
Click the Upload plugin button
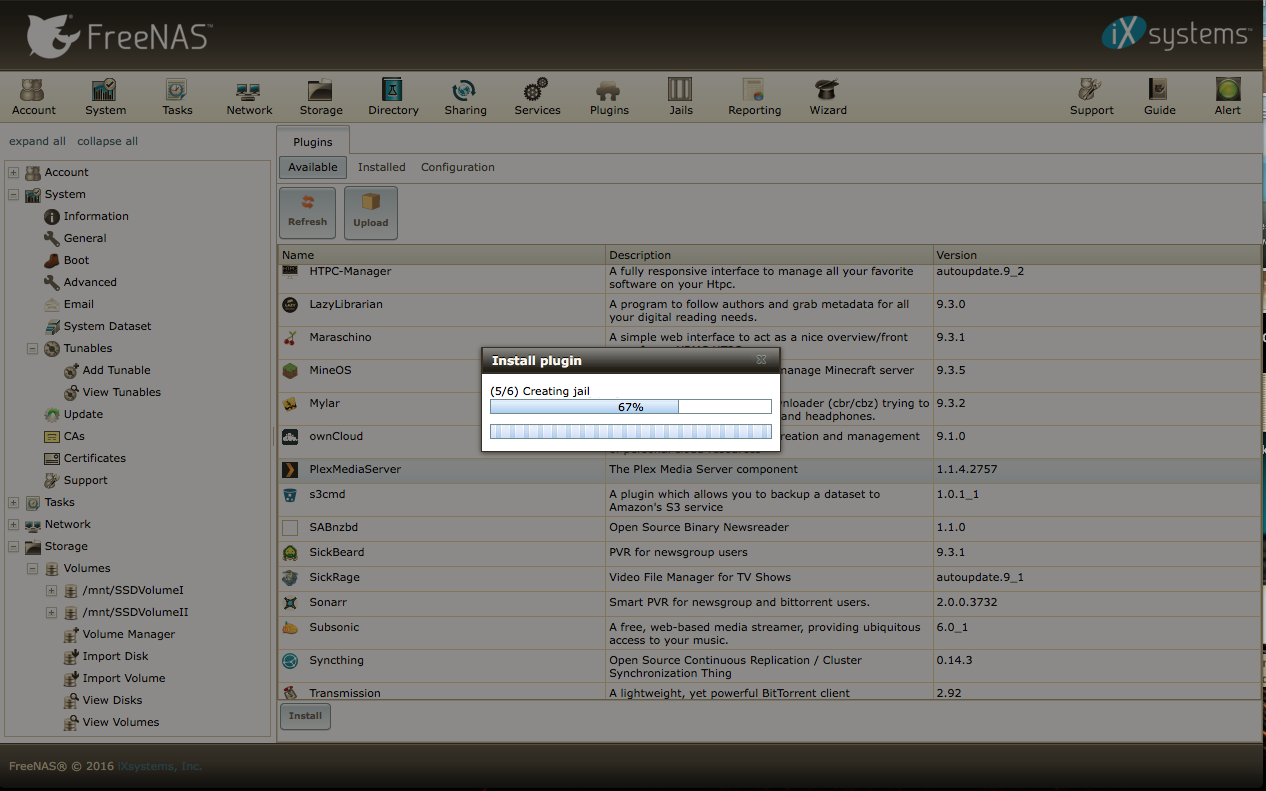click(x=371, y=213)
